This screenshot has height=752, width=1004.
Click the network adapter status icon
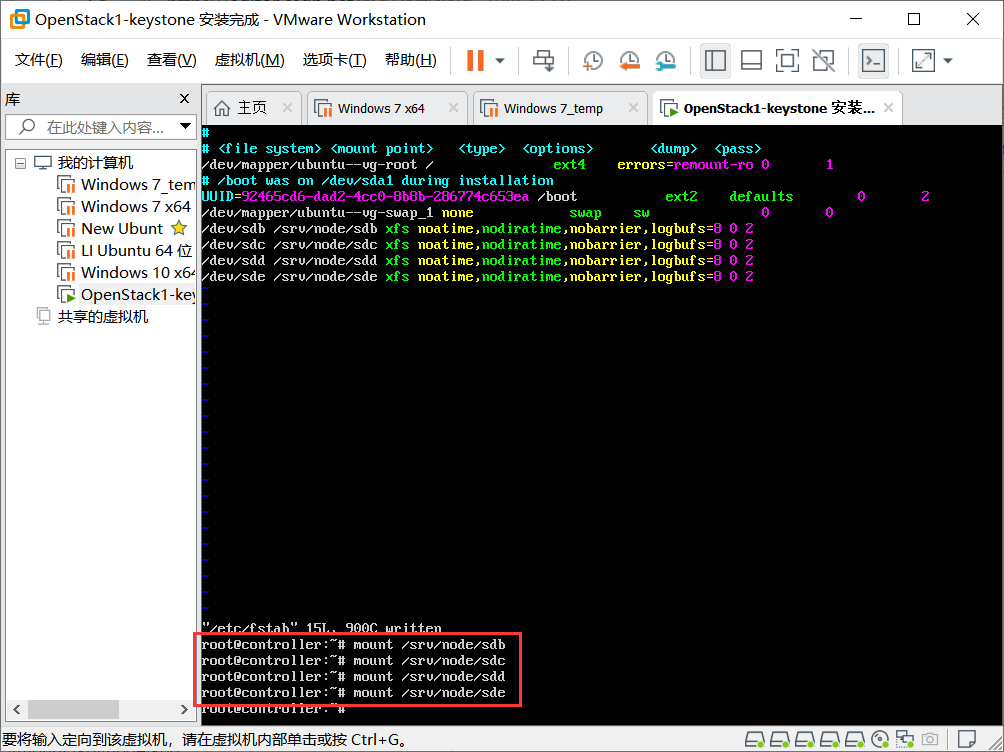[905, 740]
